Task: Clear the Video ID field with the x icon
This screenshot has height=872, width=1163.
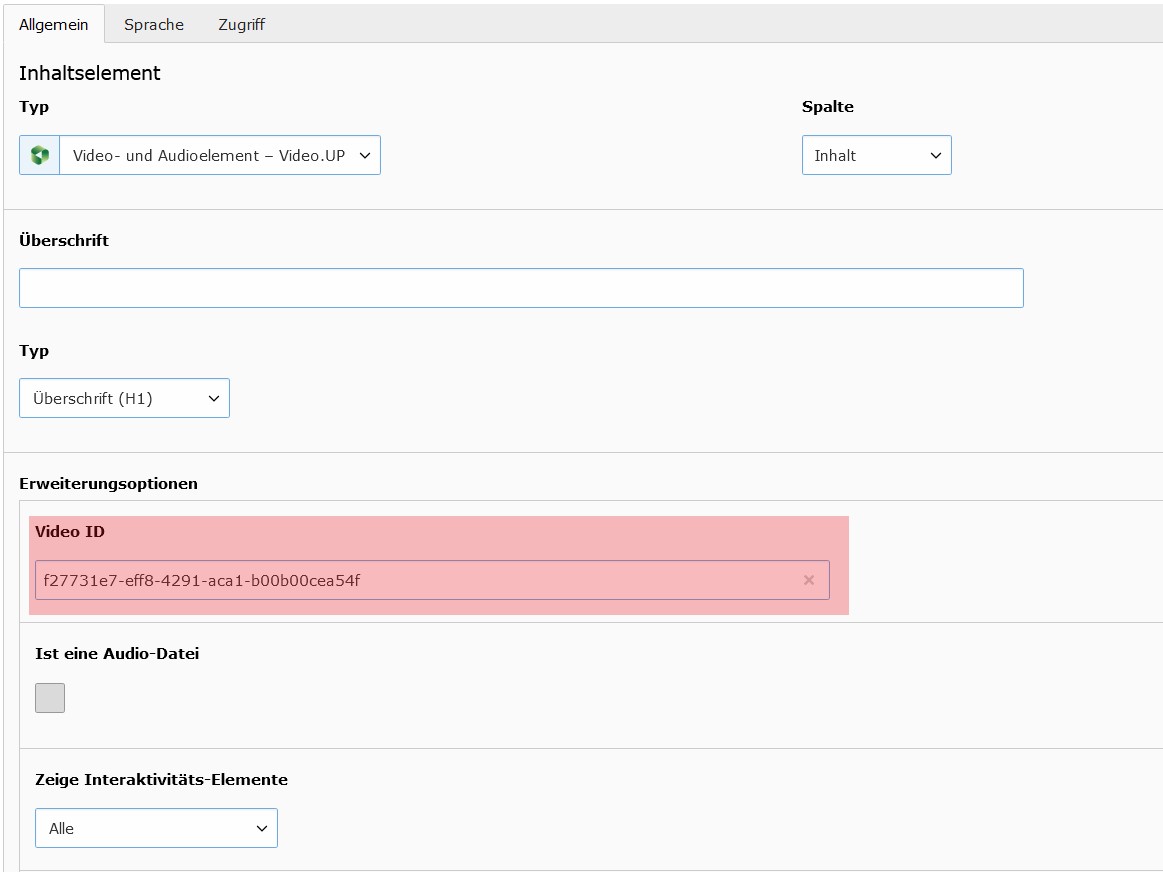Action: click(x=809, y=580)
